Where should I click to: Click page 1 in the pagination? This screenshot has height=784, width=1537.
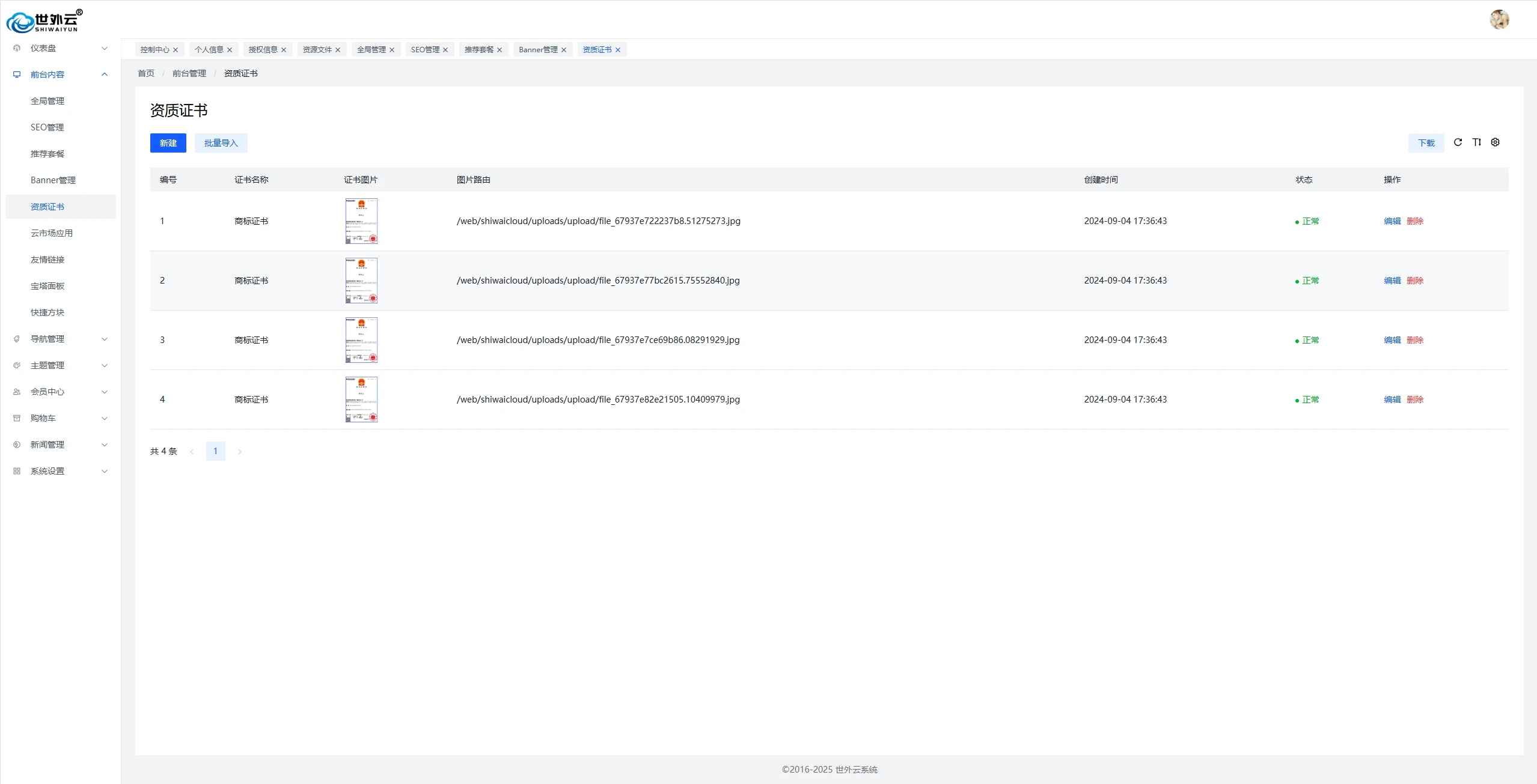pyautogui.click(x=215, y=451)
